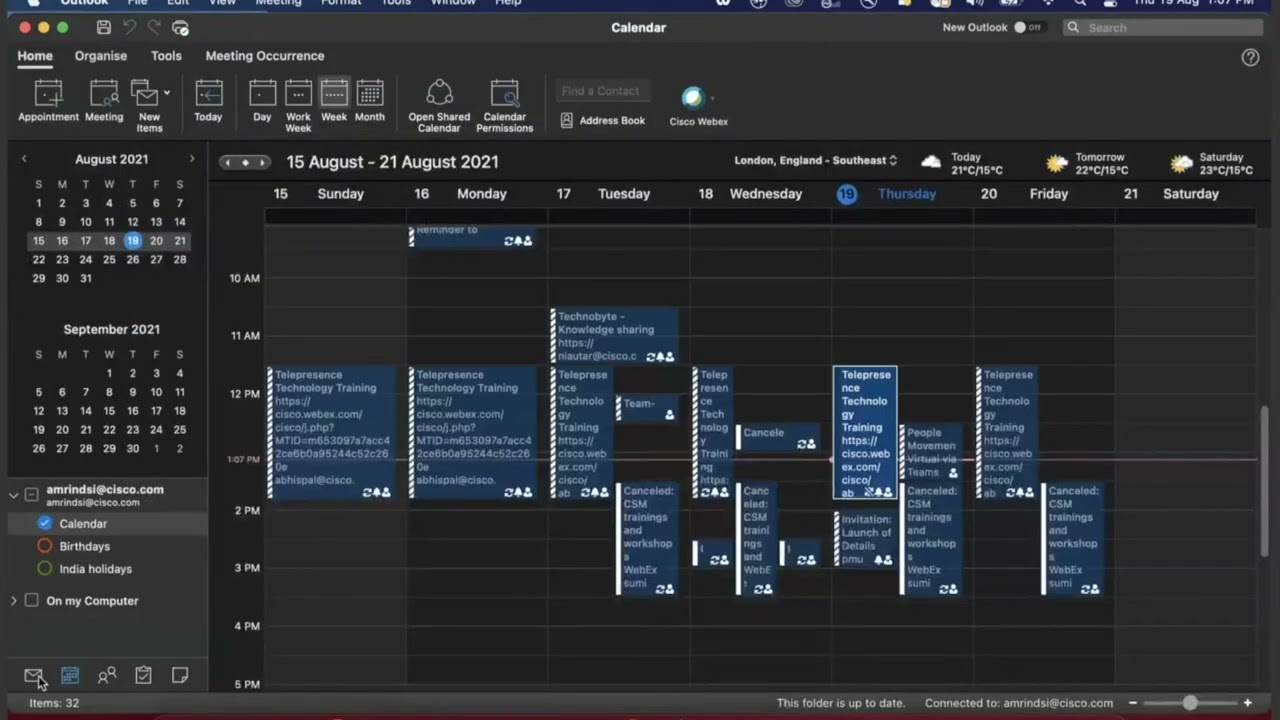Open the Meeting Occurrence ribbon tab
This screenshot has width=1280, height=720.
pos(265,56)
